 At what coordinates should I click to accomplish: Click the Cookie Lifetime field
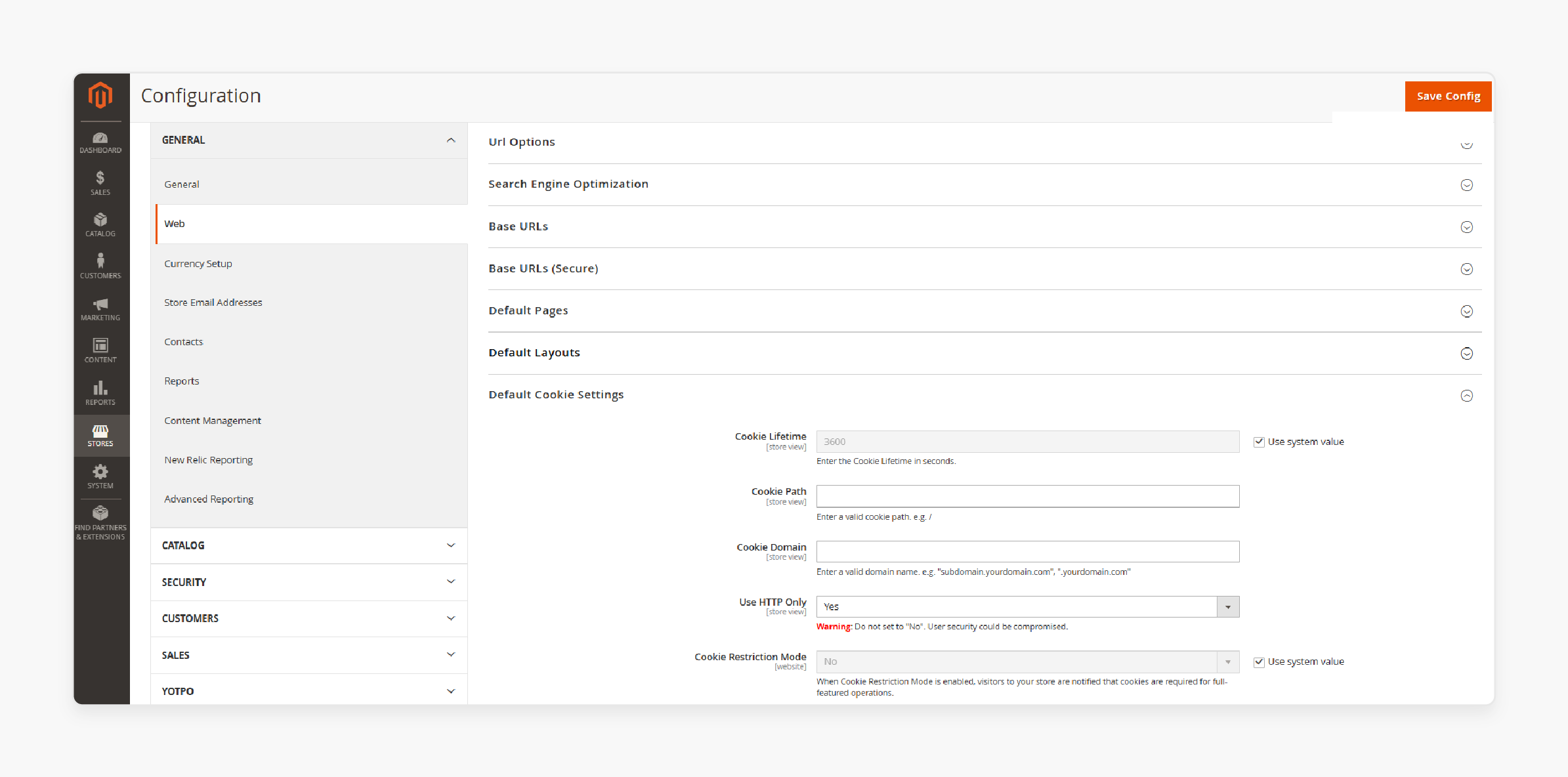[x=1027, y=442]
